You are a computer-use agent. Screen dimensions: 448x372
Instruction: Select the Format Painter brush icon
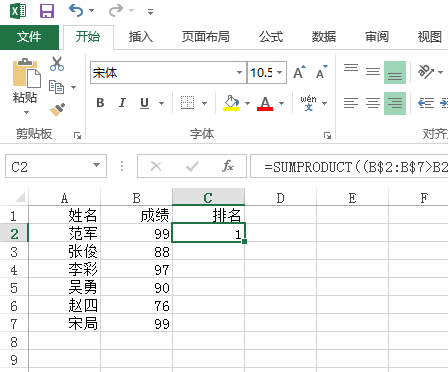pos(57,110)
